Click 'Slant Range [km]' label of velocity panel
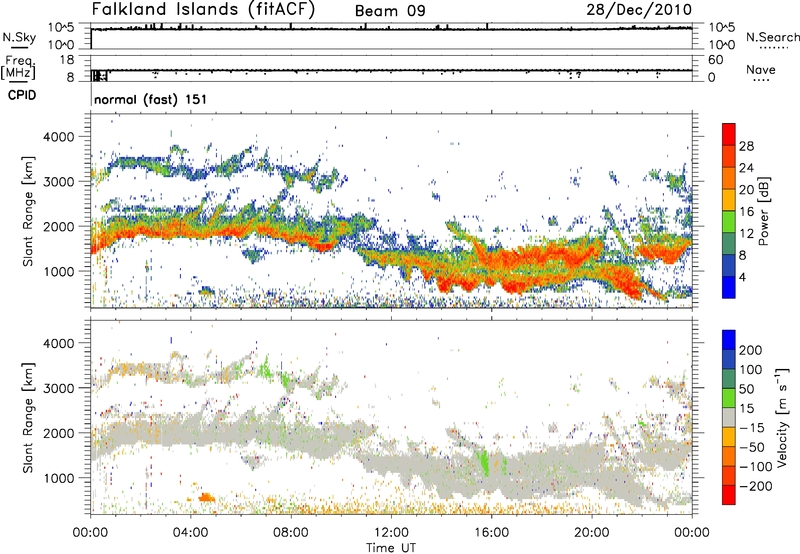Screen dimensions: 800x554 [x=28, y=417]
